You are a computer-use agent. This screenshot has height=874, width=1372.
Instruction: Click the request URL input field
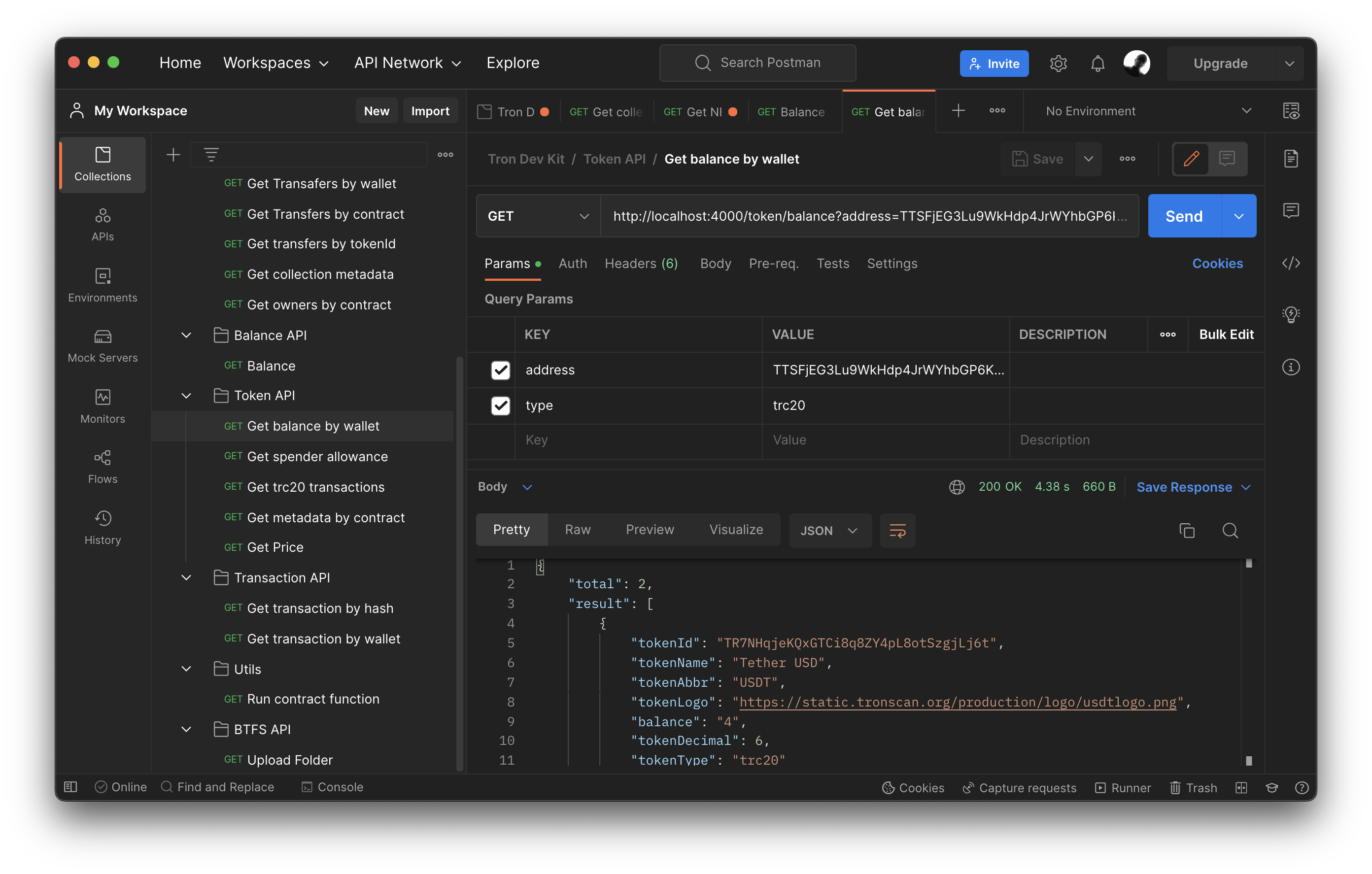868,216
